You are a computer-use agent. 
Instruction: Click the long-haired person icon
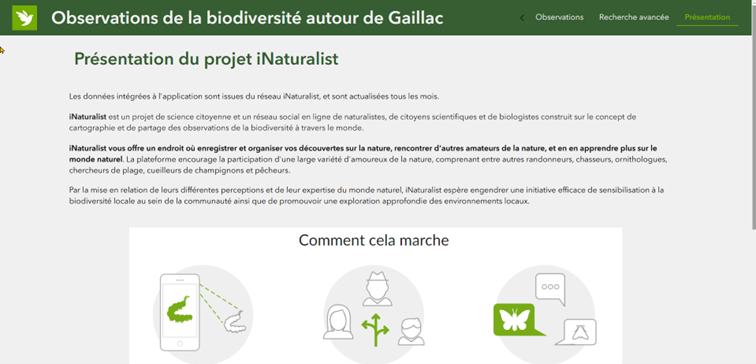[x=339, y=322]
